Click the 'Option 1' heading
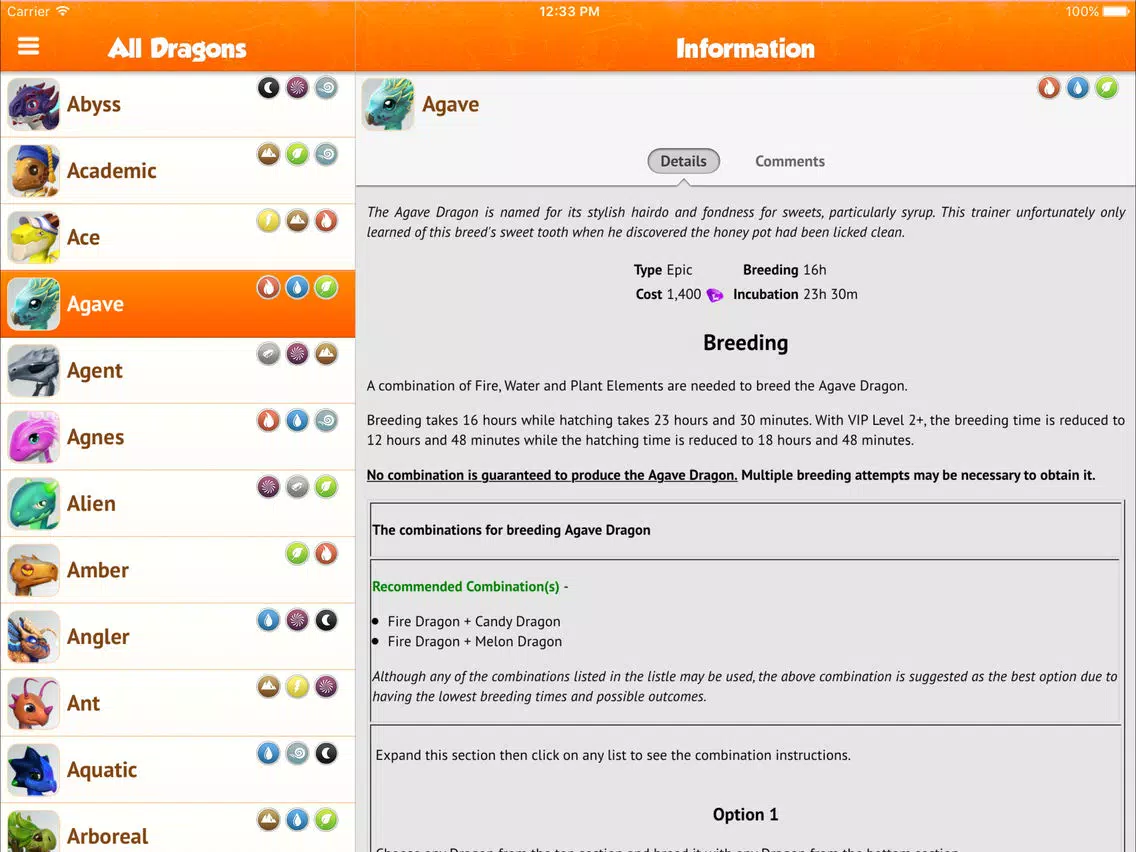This screenshot has height=852, width=1136. click(x=746, y=815)
